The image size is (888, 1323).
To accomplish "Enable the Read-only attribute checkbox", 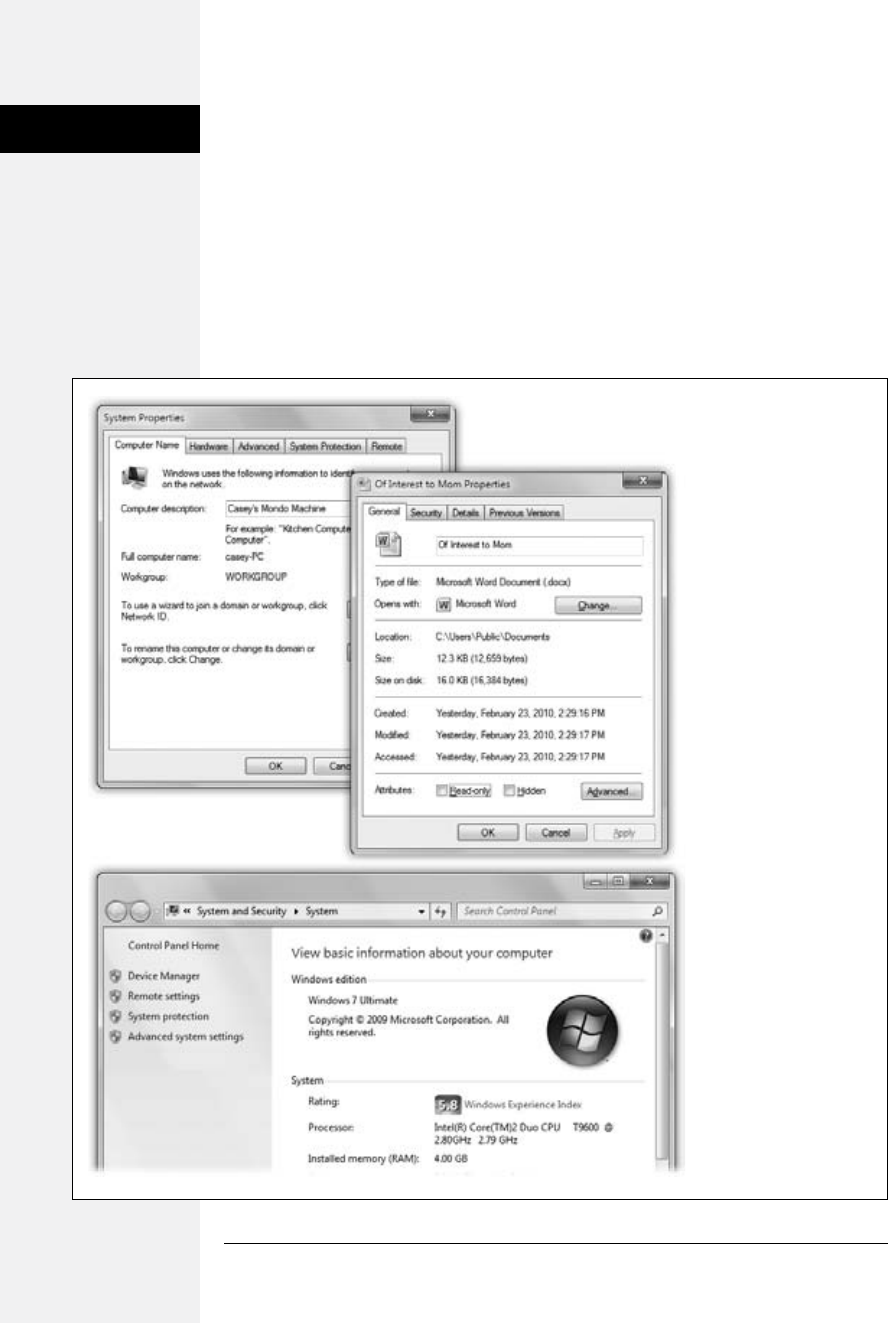I will tap(442, 791).
